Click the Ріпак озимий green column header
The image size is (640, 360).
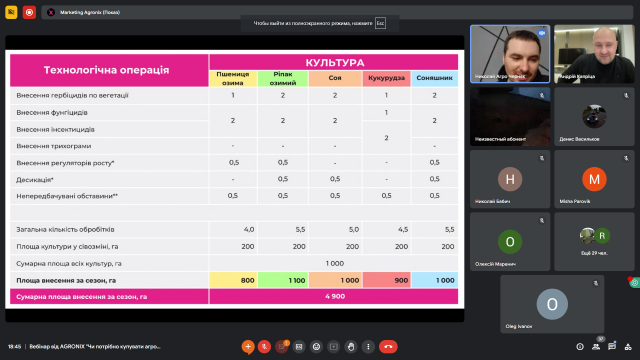point(283,78)
